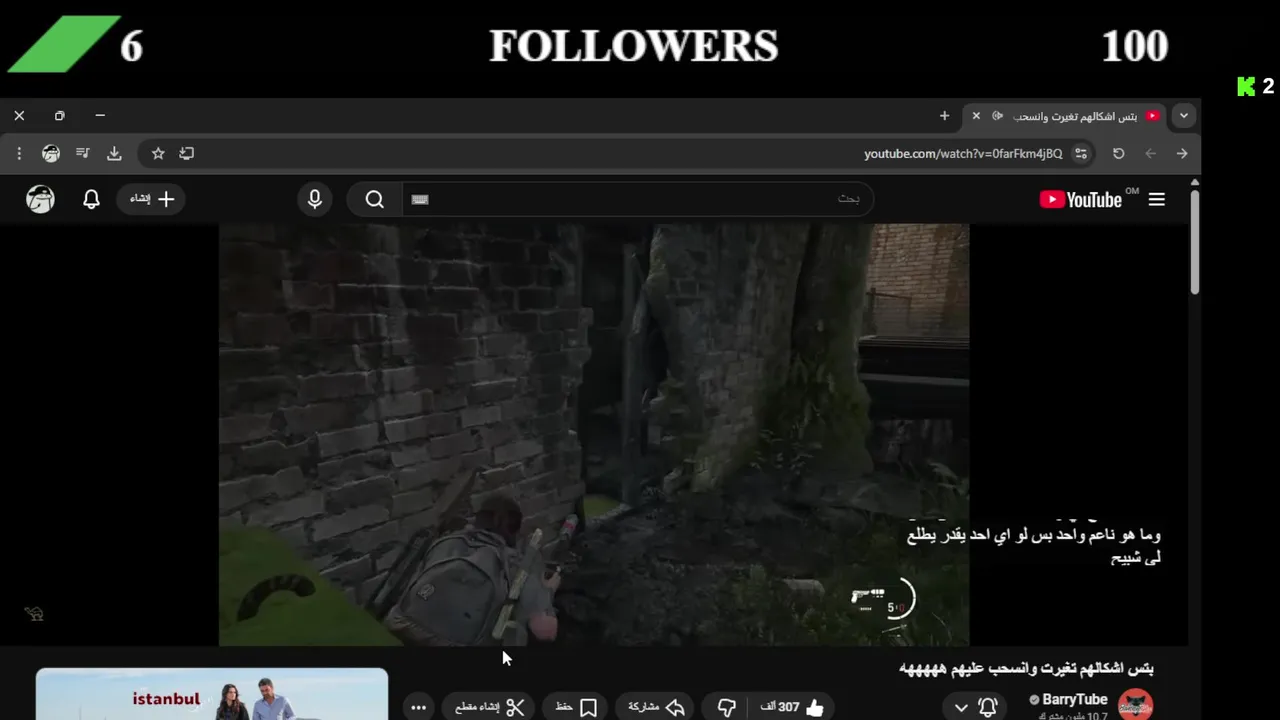Start voice search with microphone
1280x720 pixels.
pos(315,199)
